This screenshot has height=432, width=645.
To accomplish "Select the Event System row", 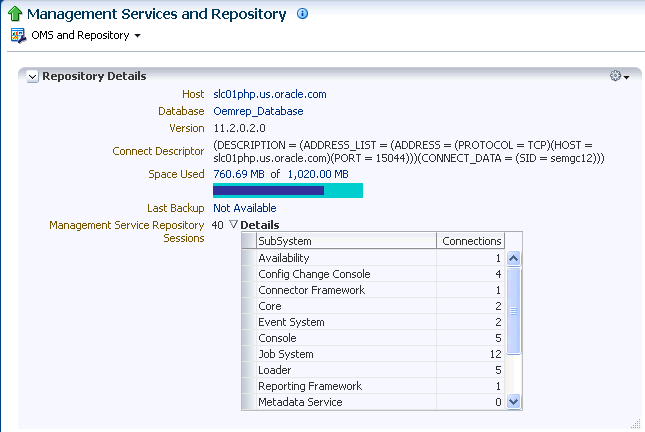I will point(373,322).
